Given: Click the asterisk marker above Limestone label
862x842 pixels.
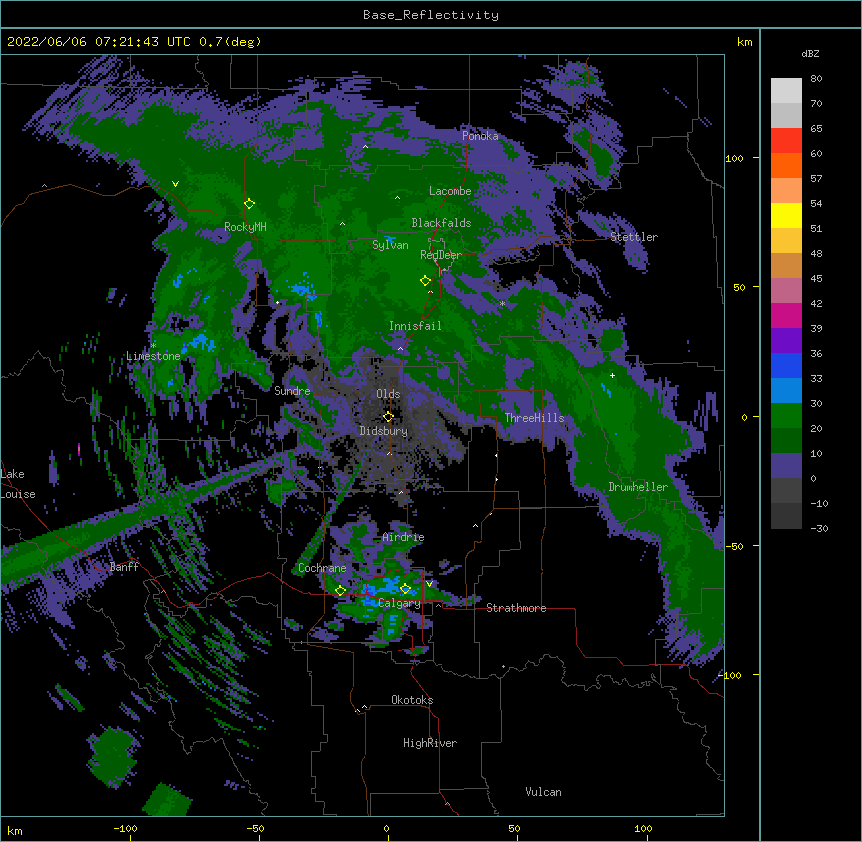Looking at the screenshot, I should [x=153, y=345].
